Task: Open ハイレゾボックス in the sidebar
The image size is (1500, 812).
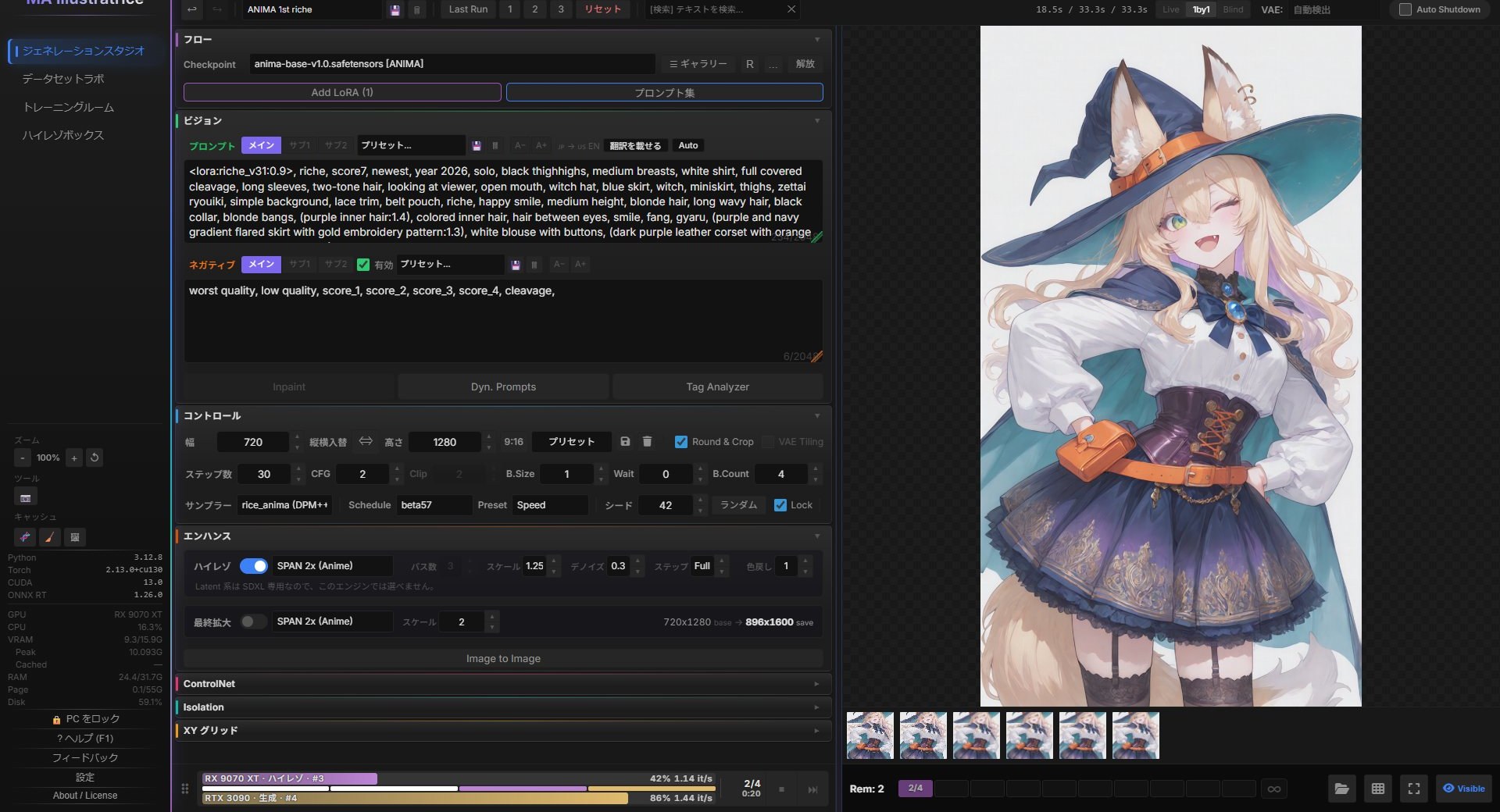Action: click(63, 135)
